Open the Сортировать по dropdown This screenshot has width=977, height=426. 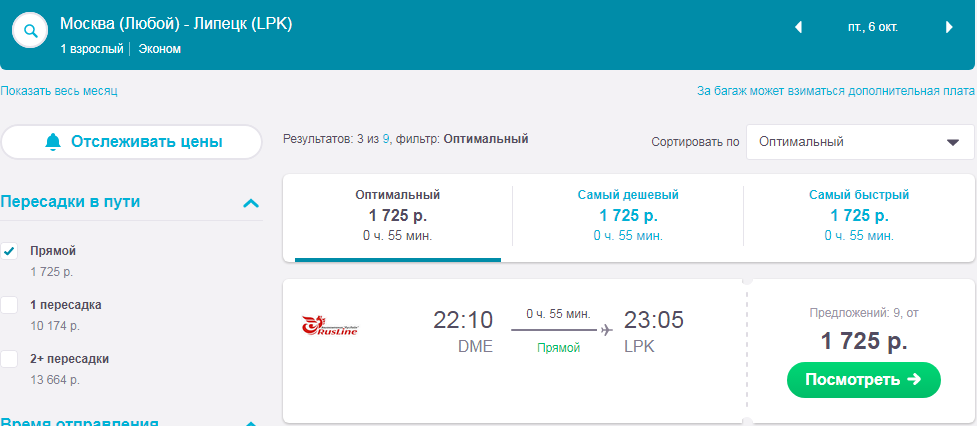click(860, 142)
